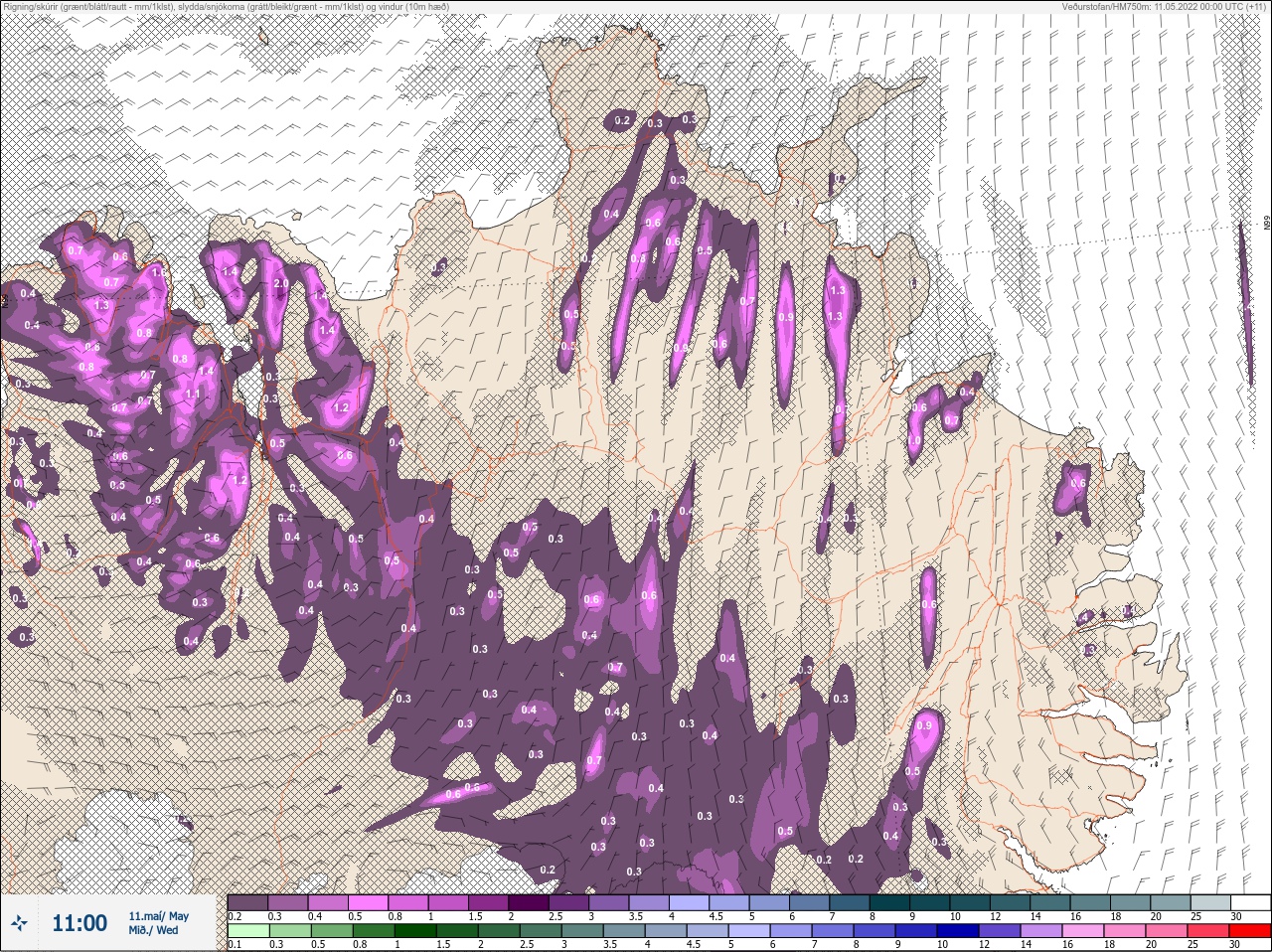Choose the dark teal 8 swatch in upper legend
Screen dimensions: 1272x952
click(890, 902)
